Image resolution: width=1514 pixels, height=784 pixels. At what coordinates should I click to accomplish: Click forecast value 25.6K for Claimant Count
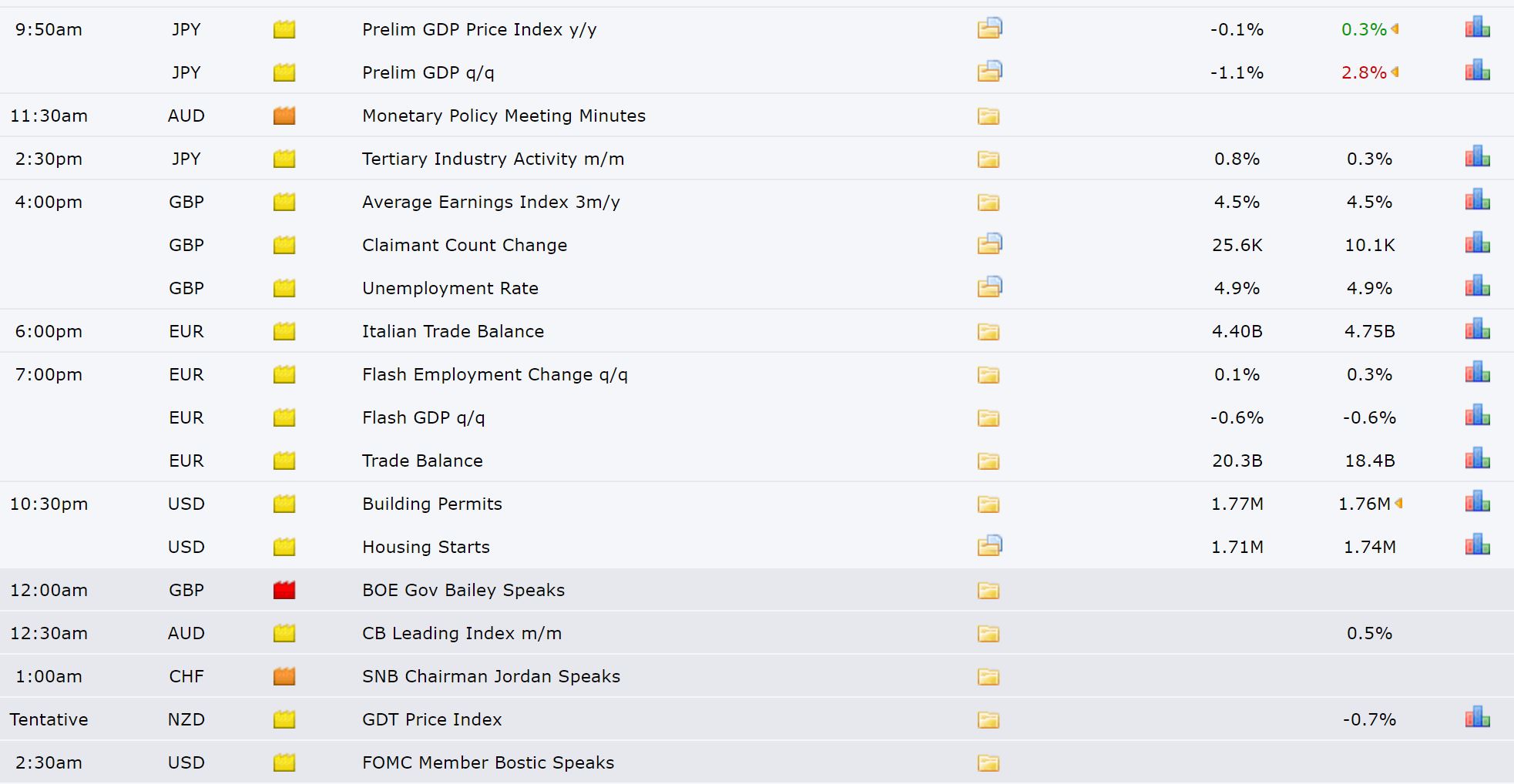pos(1237,246)
